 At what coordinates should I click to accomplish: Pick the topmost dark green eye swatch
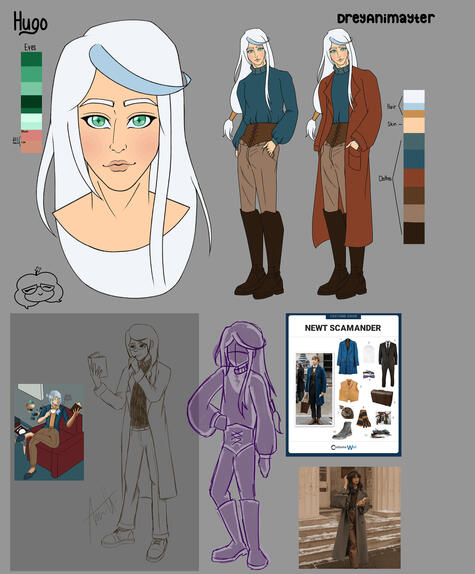click(x=31, y=59)
